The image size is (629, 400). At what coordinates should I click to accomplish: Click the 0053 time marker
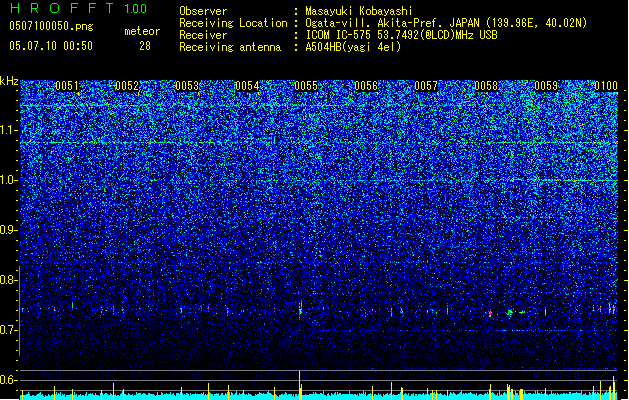pos(187,86)
